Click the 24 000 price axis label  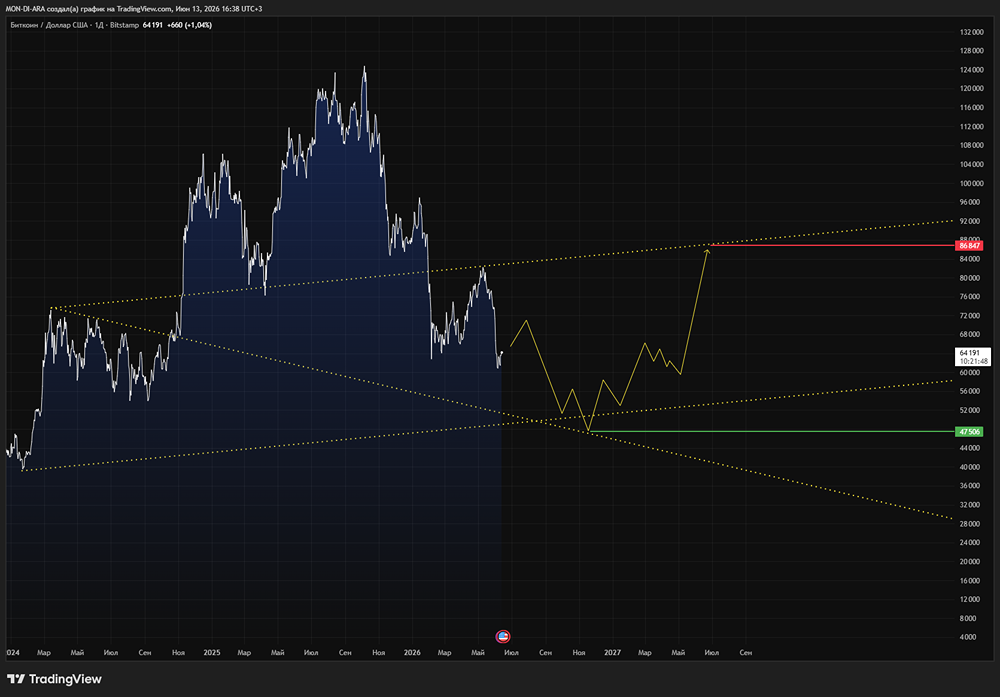click(969, 543)
